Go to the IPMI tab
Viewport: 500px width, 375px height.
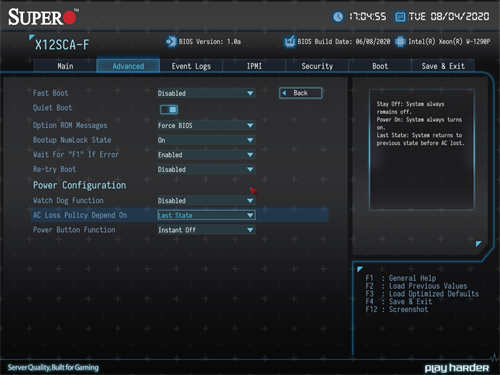(x=254, y=66)
